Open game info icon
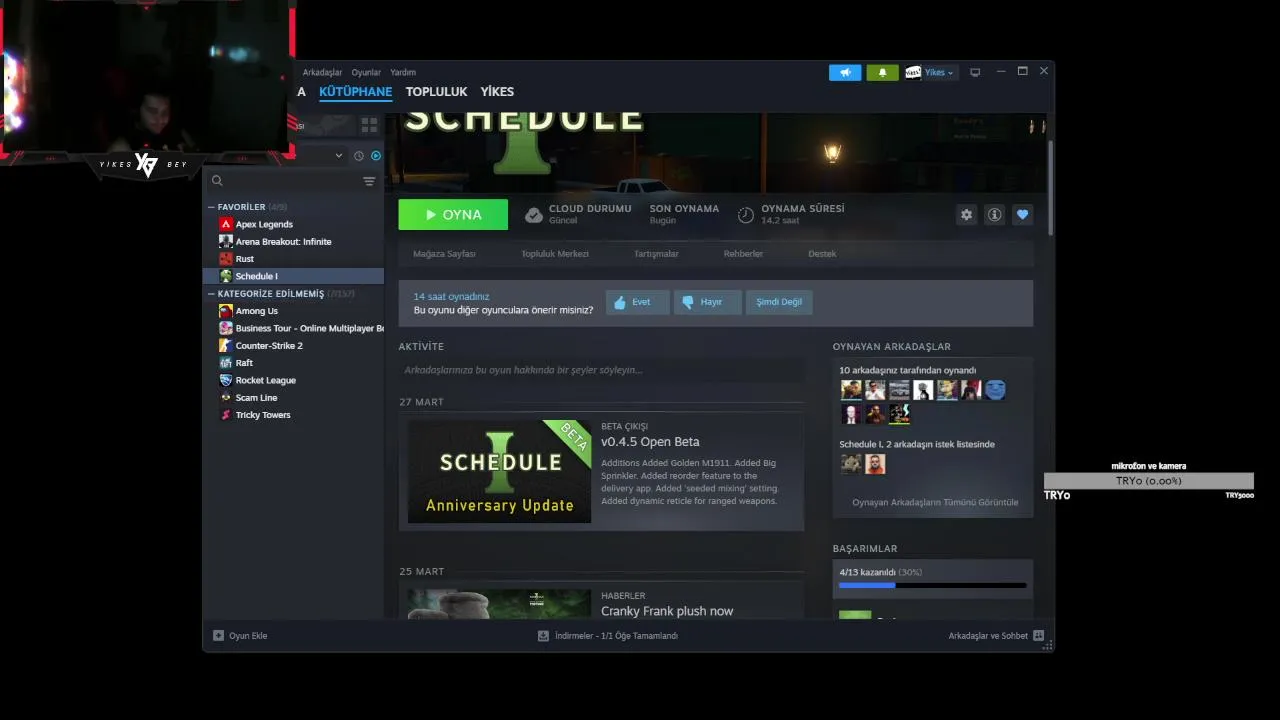Viewport: 1280px width, 720px height. [x=994, y=215]
